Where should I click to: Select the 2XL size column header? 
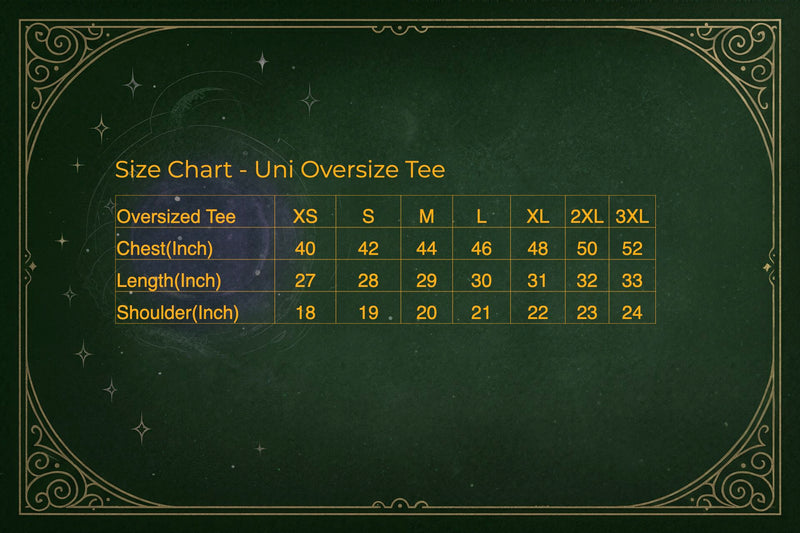[587, 216]
